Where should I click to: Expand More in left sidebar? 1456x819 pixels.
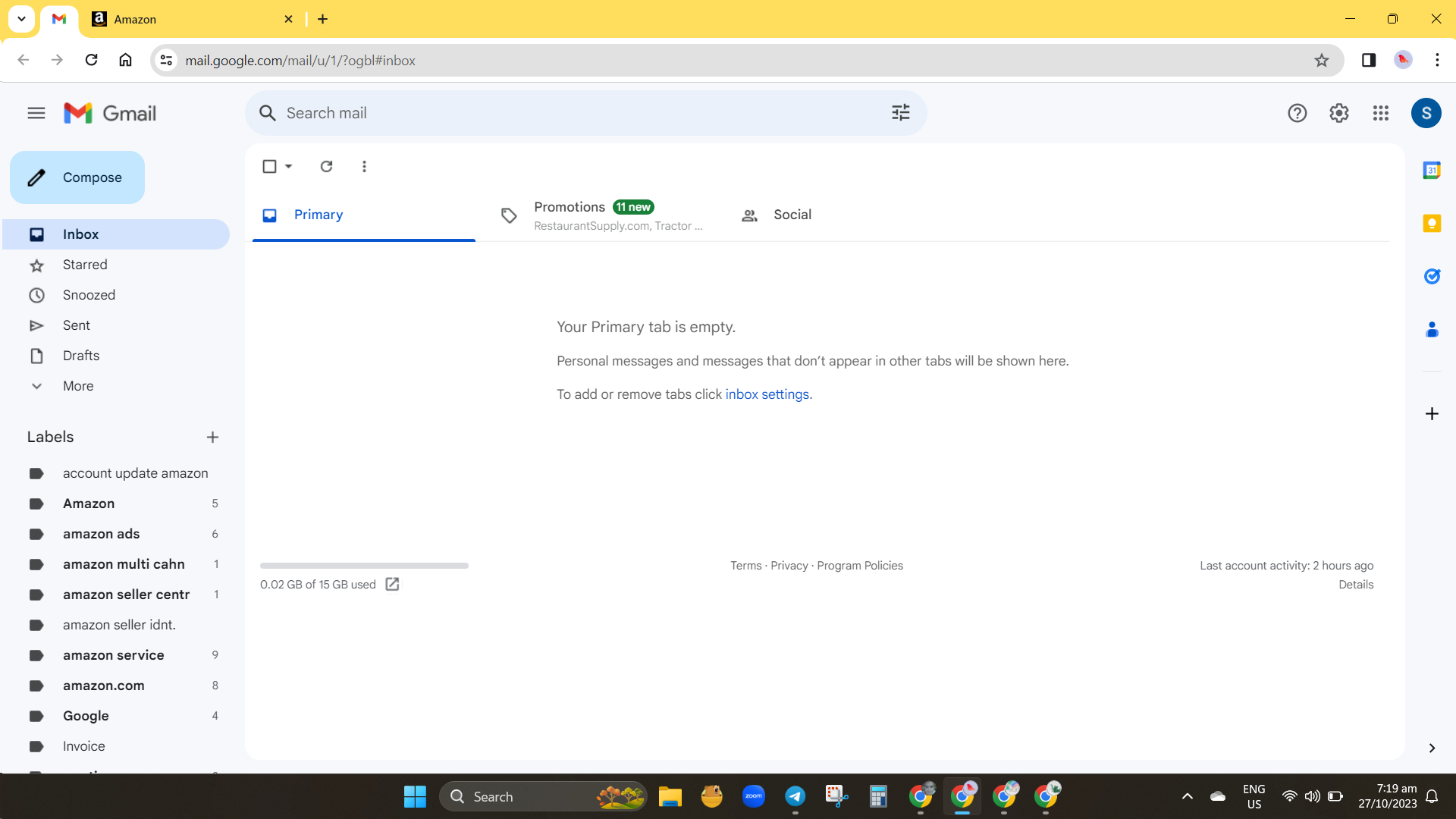(78, 386)
